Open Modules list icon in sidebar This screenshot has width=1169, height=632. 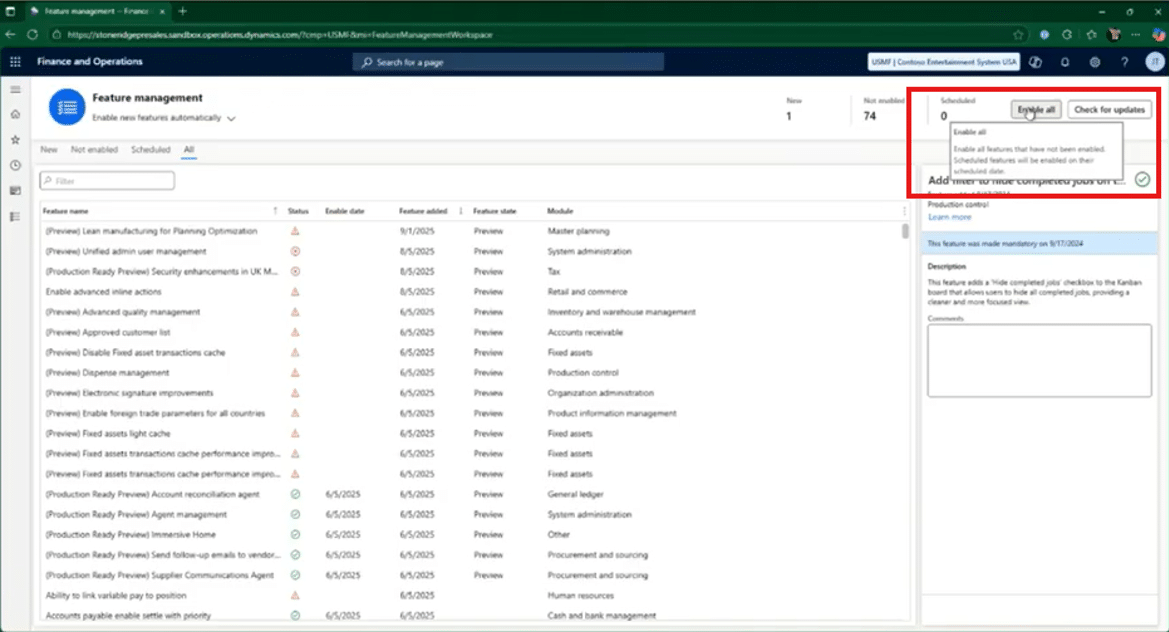point(15,216)
